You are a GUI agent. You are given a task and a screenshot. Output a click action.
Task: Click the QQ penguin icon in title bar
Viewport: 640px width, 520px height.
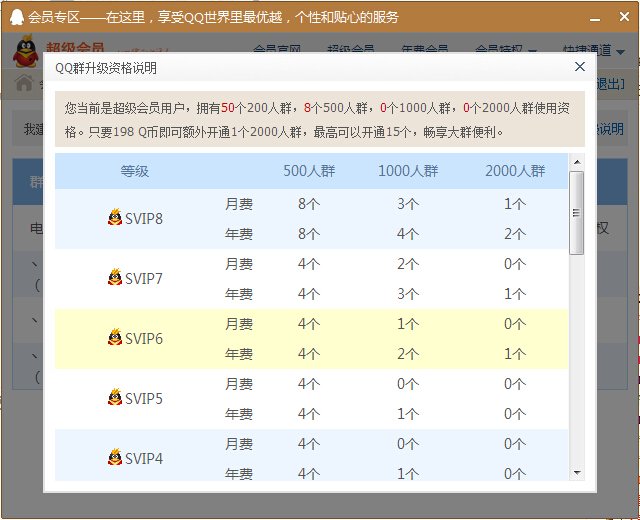point(16,17)
